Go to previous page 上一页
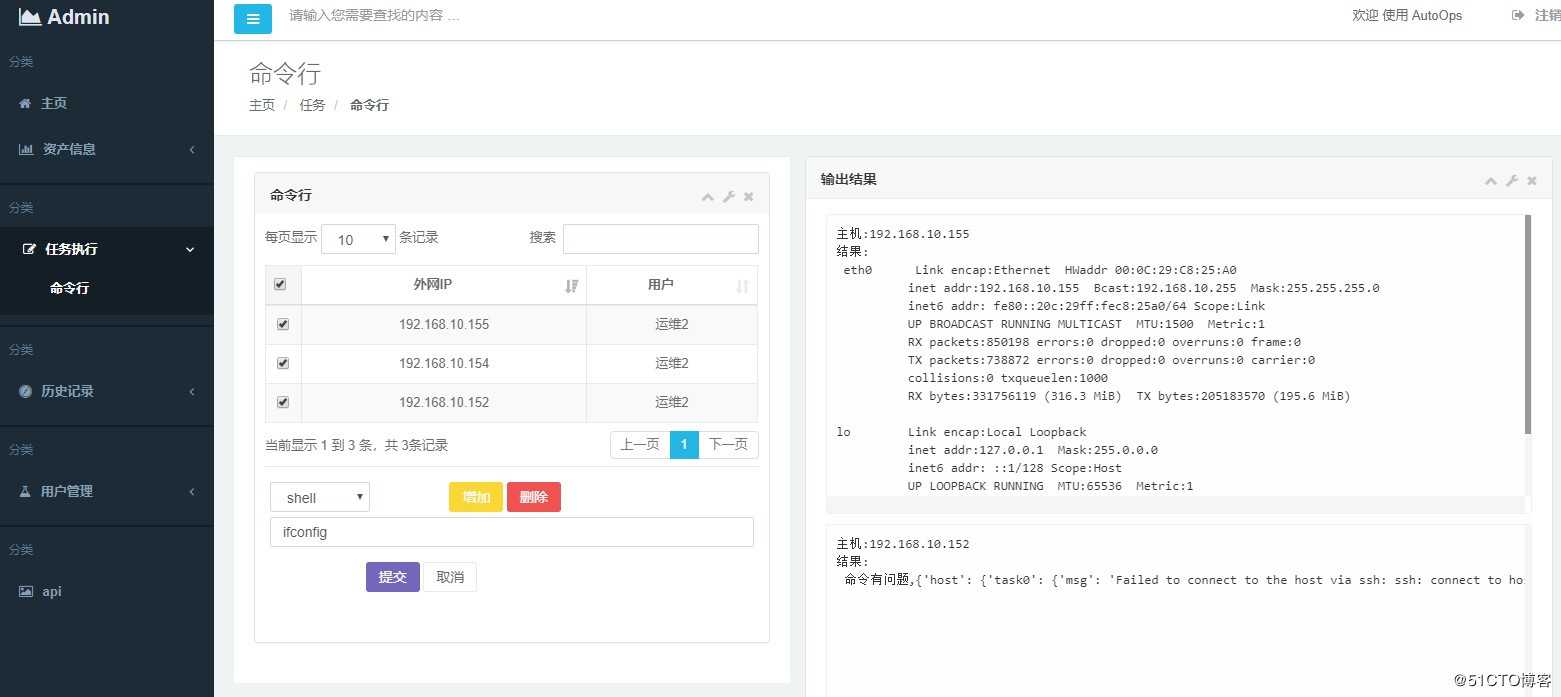This screenshot has height=697, width=1561. (x=640, y=445)
